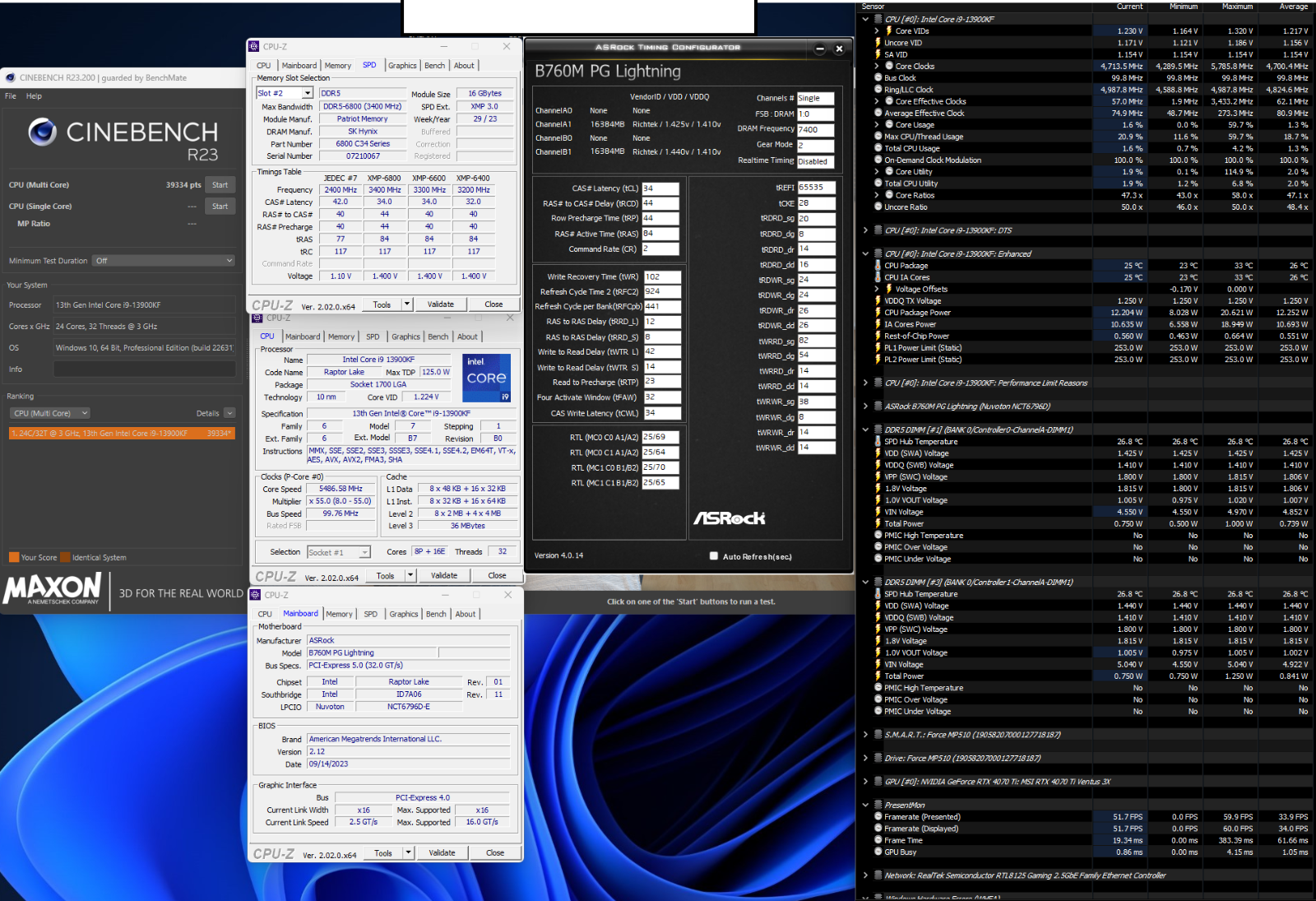Viewport: 1316px width, 901px height.
Task: Click the Info field in Cinebench
Action: pyautogui.click(x=145, y=369)
